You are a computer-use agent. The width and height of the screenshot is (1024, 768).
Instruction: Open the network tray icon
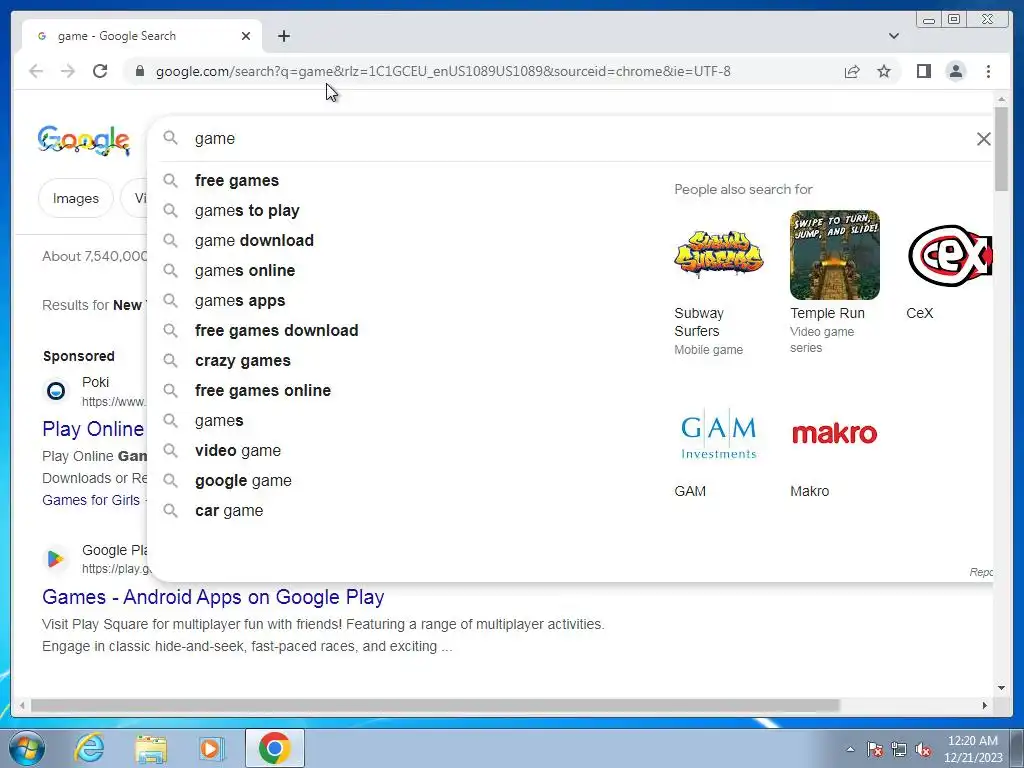click(899, 749)
